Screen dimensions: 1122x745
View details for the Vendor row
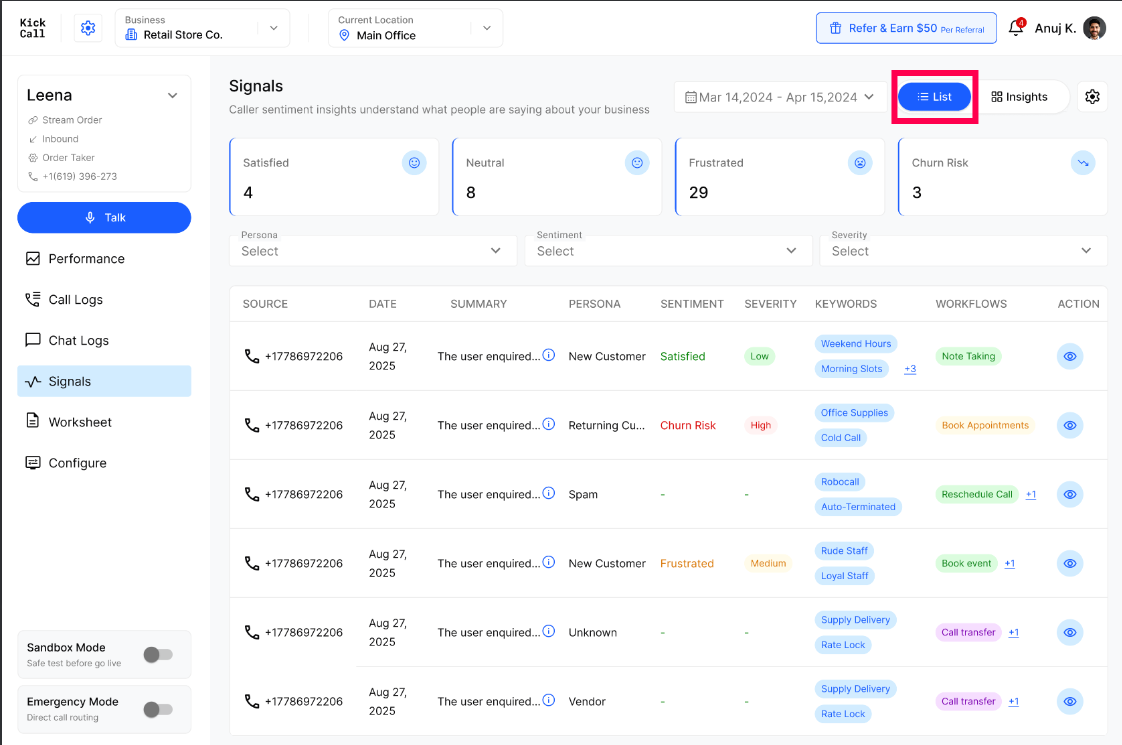[x=1070, y=701]
